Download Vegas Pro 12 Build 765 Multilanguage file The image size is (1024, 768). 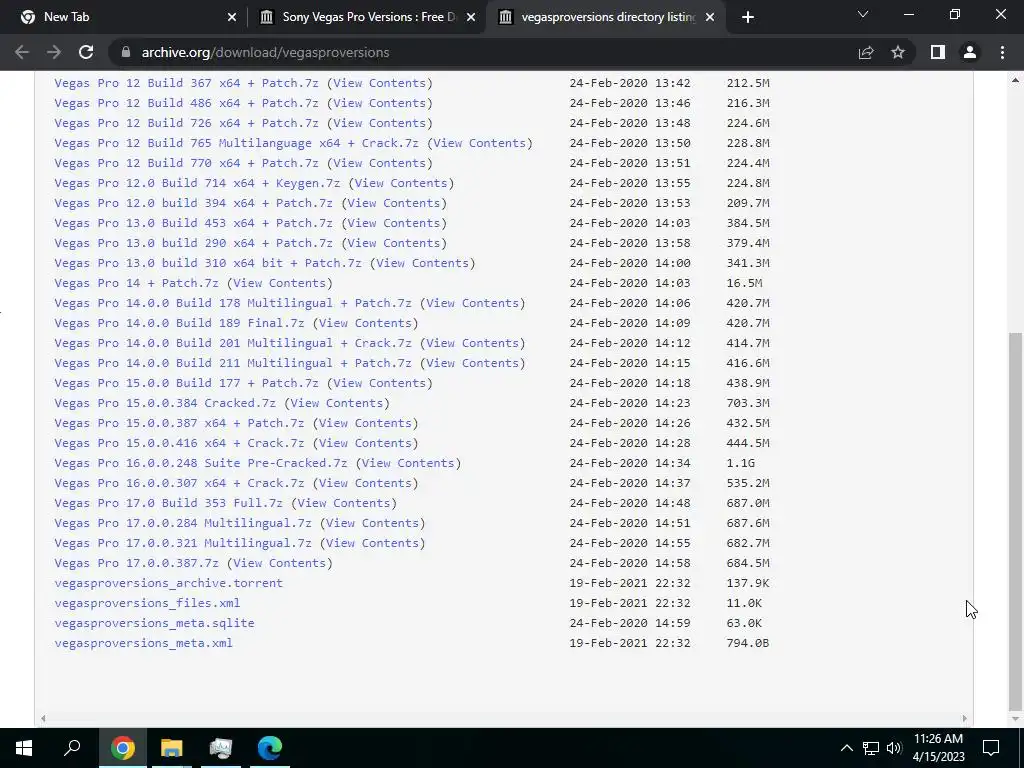coord(236,143)
